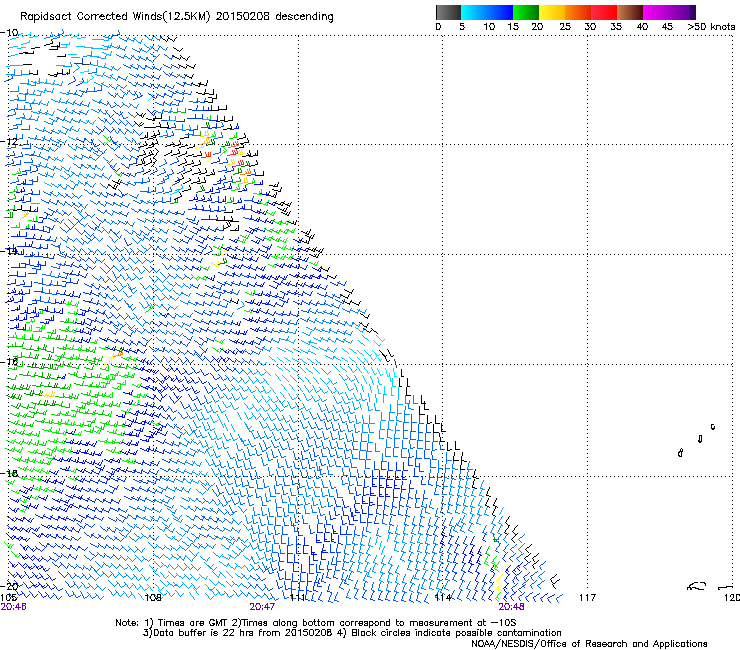Click the note line 'Times are GMT'
This screenshot has height=650, width=740.
pyautogui.click(x=316, y=623)
